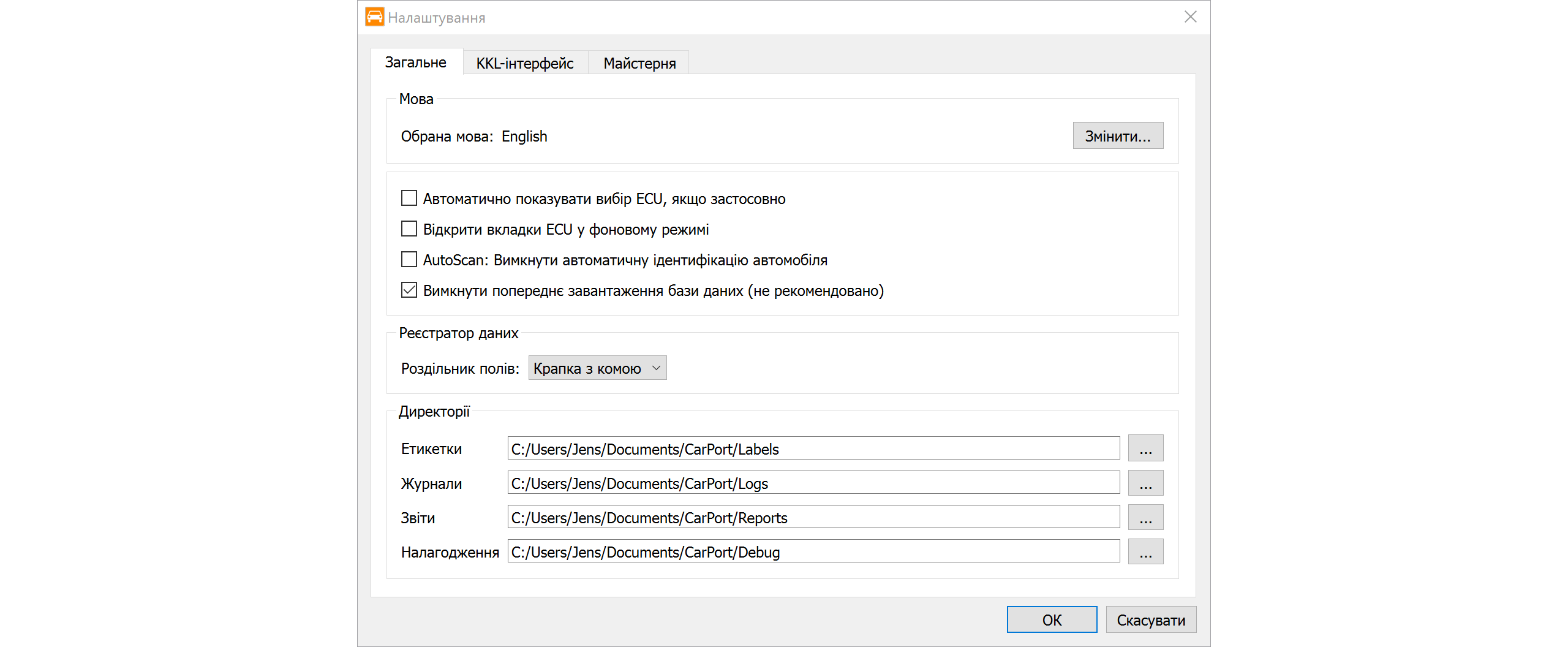Image resolution: width=1568 pixels, height=647 pixels.
Task: Close the Налаштування dialog window
Action: click(1190, 17)
